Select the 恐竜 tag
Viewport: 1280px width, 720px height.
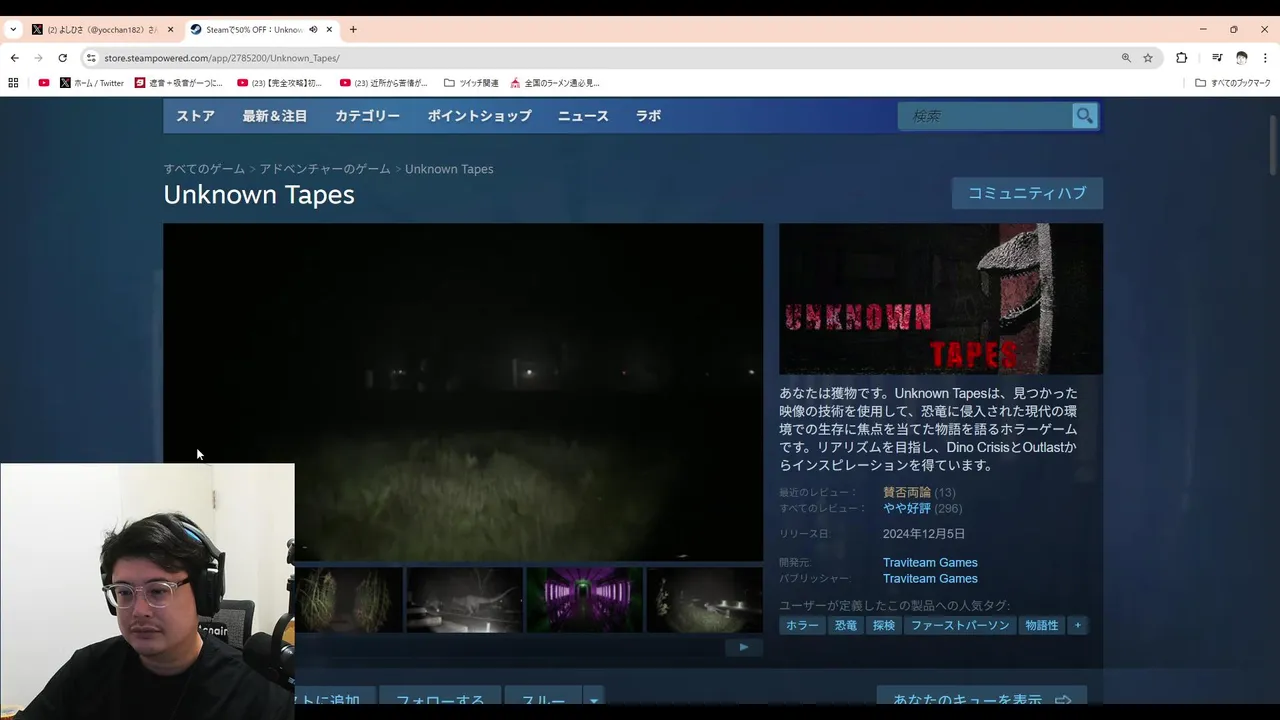[x=846, y=625]
